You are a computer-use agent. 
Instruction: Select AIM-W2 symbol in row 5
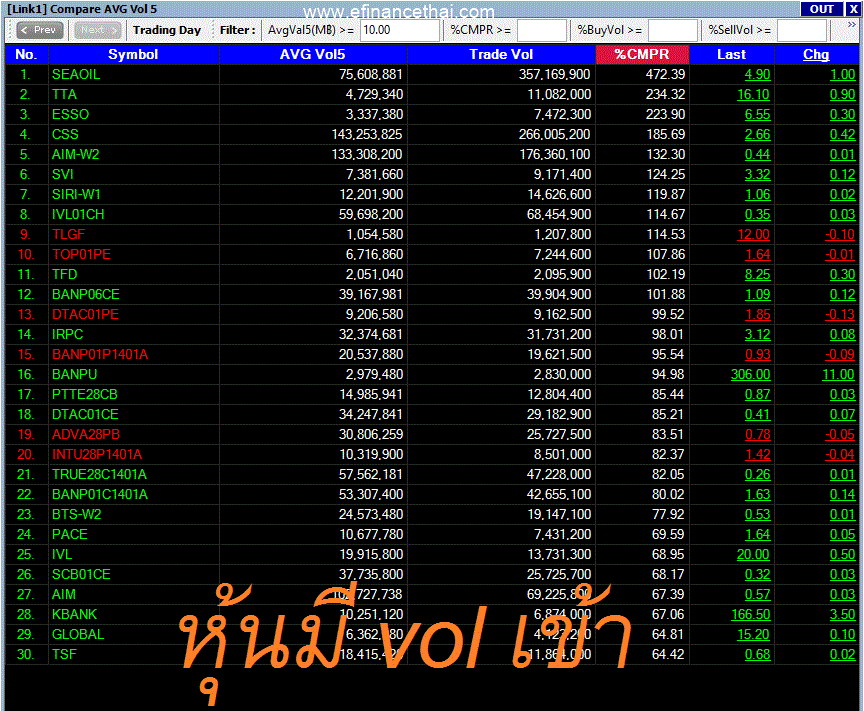click(75, 154)
